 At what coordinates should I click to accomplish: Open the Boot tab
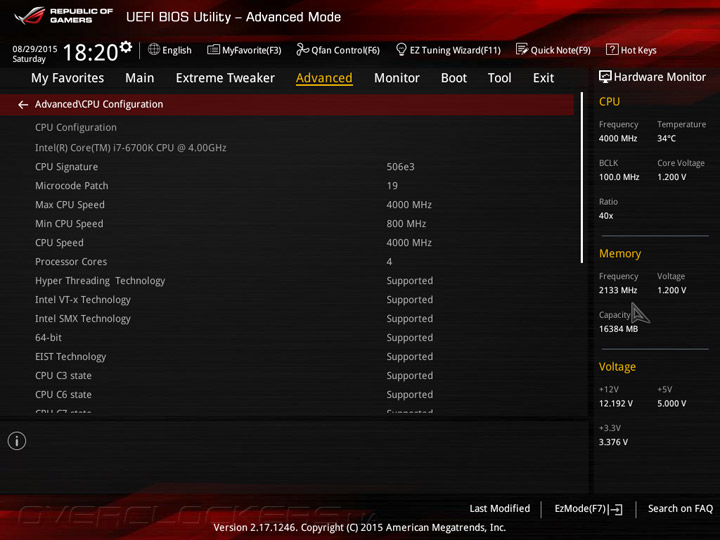454,78
